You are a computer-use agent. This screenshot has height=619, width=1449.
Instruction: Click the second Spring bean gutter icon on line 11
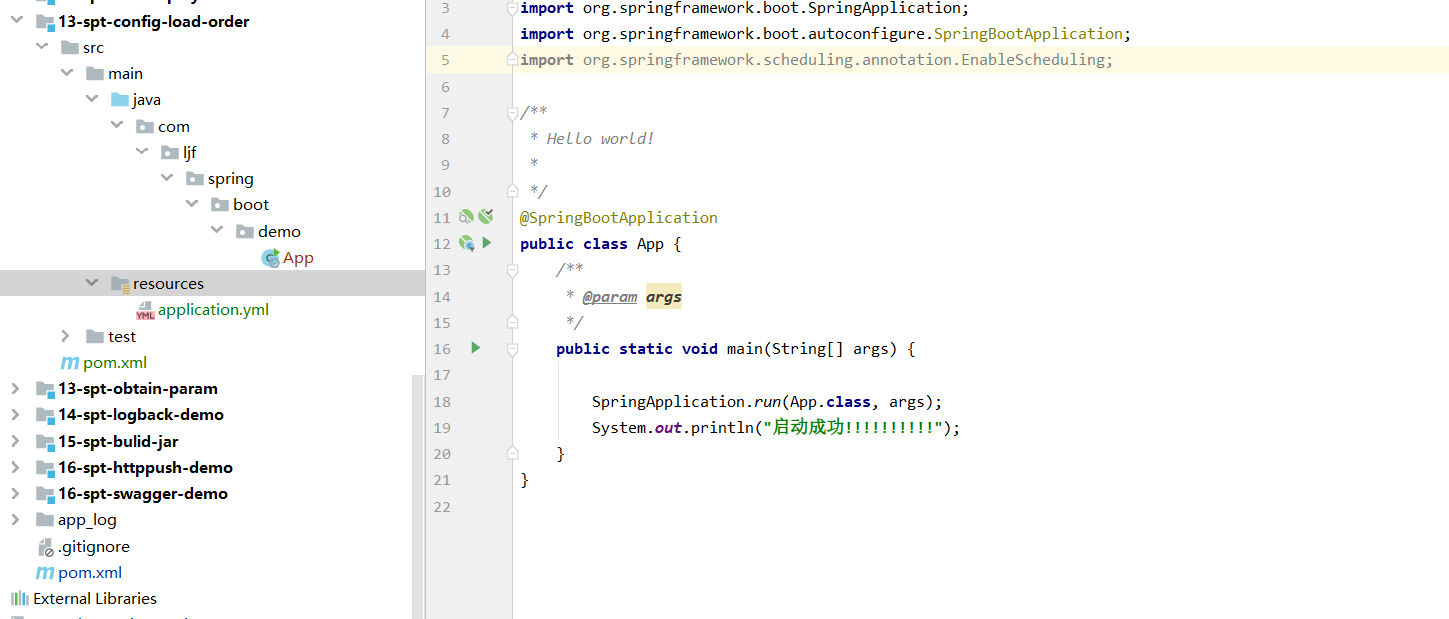[x=486, y=216]
